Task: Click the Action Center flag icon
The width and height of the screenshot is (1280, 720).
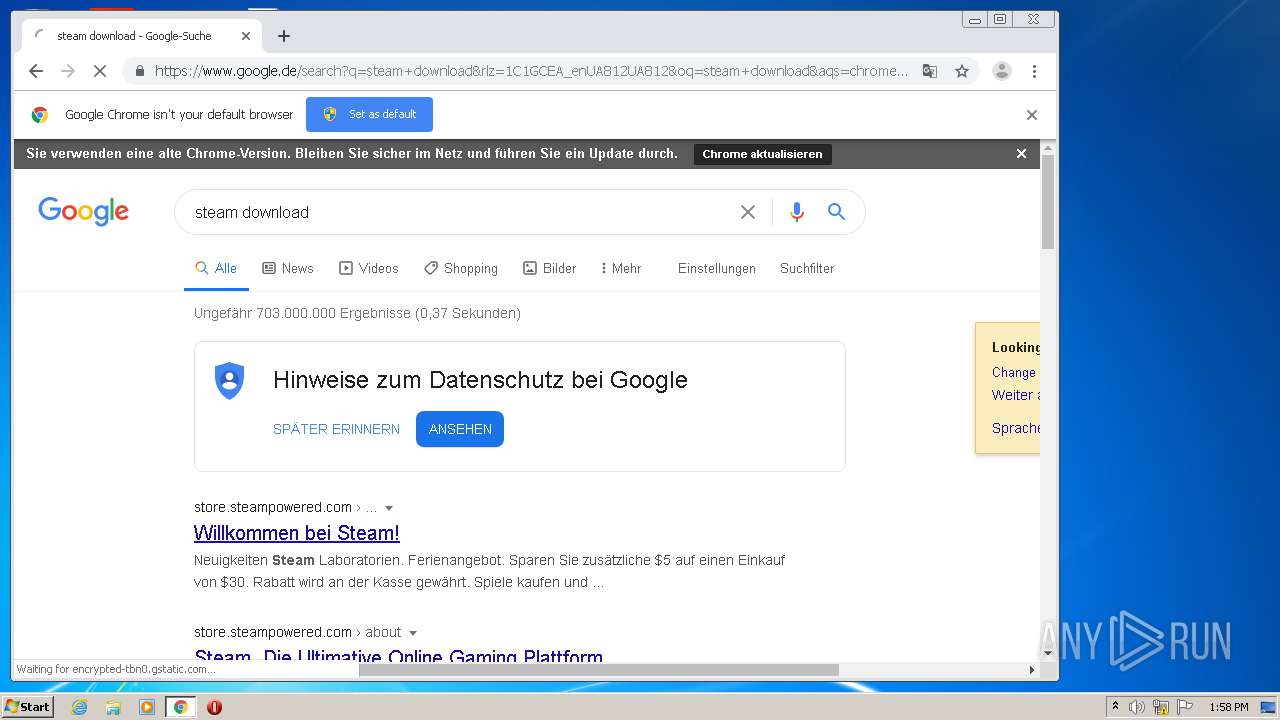Action: point(1185,707)
